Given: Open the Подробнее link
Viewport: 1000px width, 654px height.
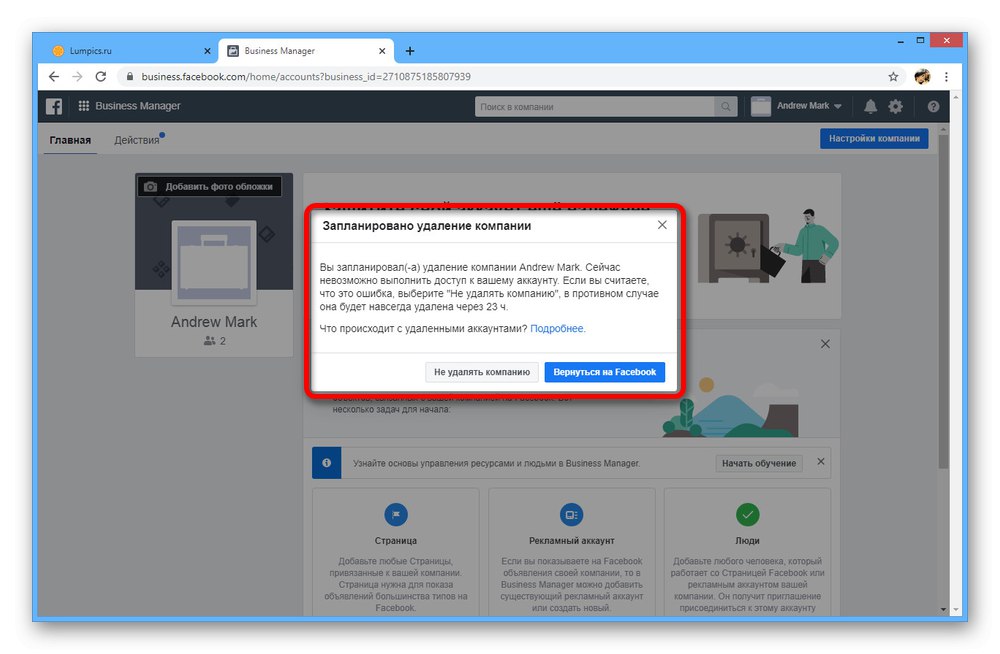Looking at the screenshot, I should [x=557, y=329].
